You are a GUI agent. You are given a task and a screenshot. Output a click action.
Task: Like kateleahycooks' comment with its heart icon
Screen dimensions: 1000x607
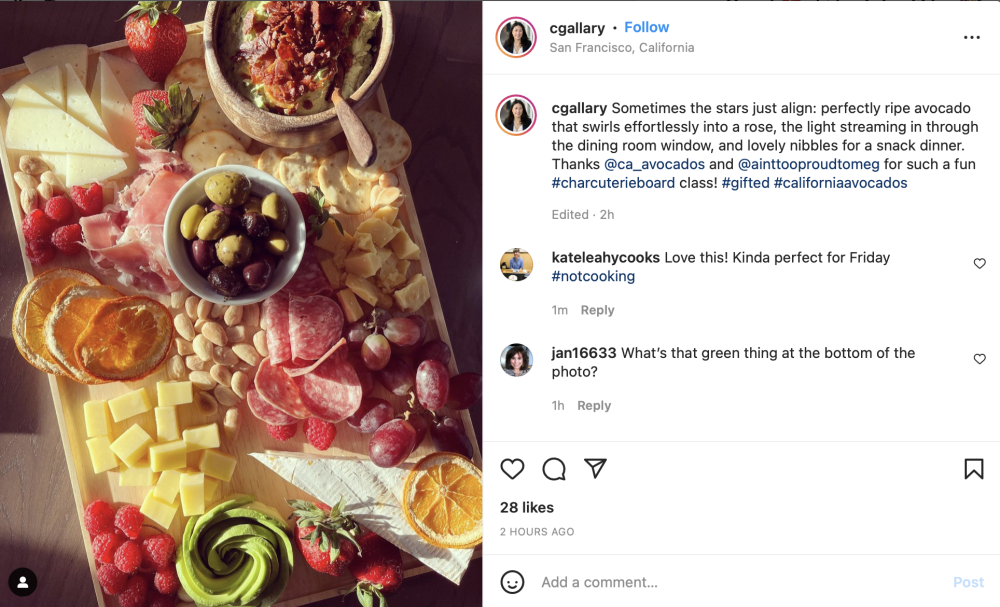(x=979, y=263)
